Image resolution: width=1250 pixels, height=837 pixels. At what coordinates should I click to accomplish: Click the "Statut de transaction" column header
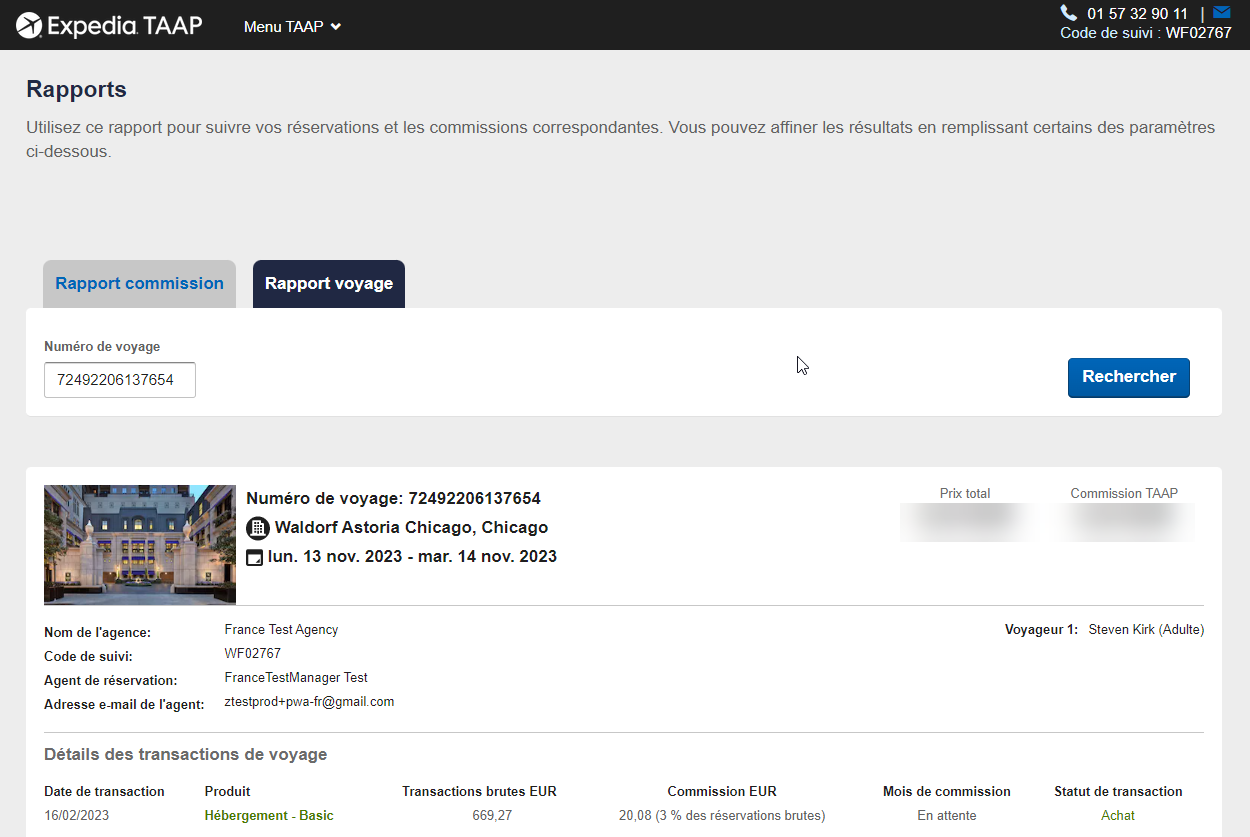click(1118, 792)
